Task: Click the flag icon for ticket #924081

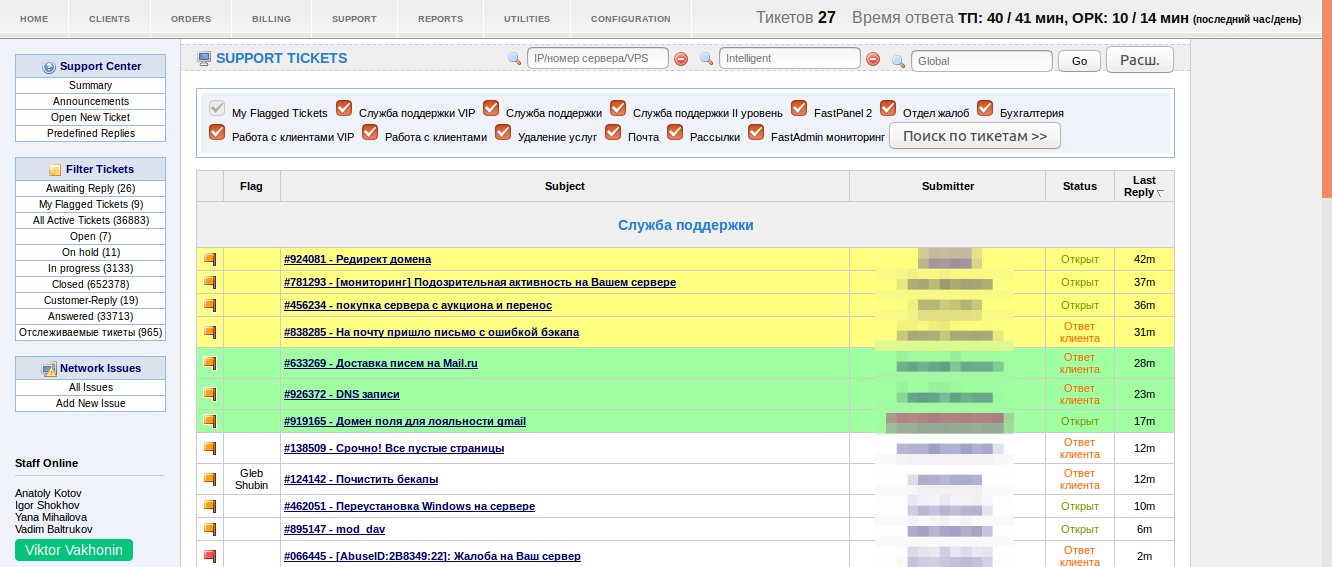Action: tap(210, 259)
